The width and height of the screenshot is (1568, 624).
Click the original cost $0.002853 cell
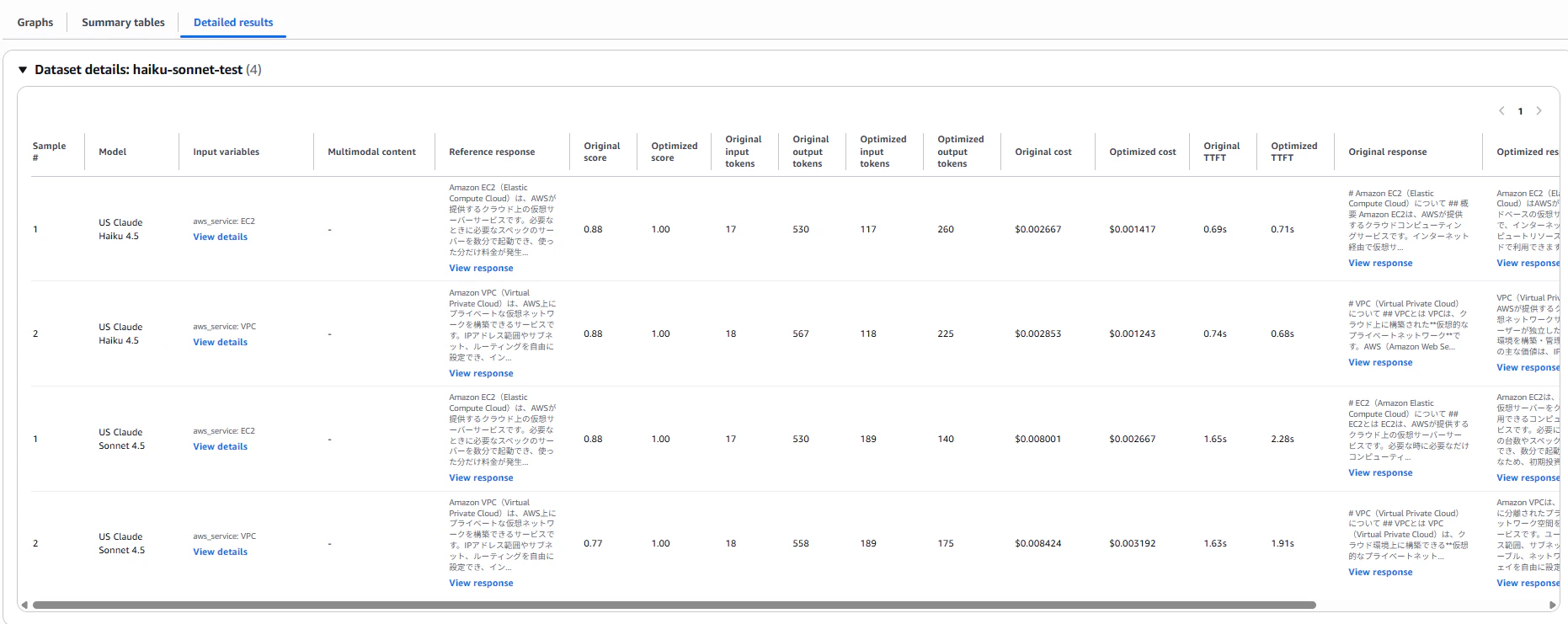(1037, 333)
